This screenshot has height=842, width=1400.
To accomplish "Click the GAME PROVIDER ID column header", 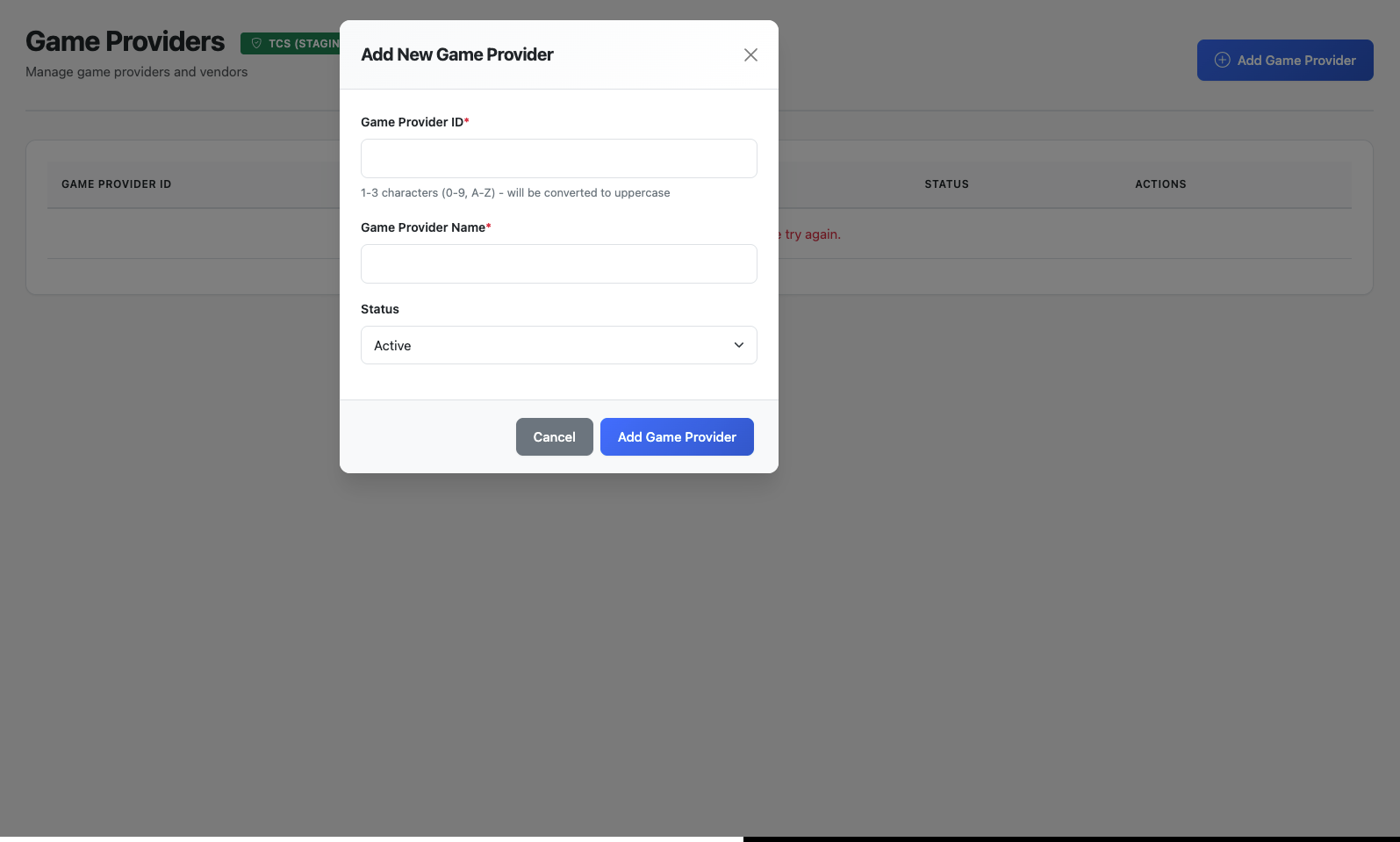I will point(116,184).
